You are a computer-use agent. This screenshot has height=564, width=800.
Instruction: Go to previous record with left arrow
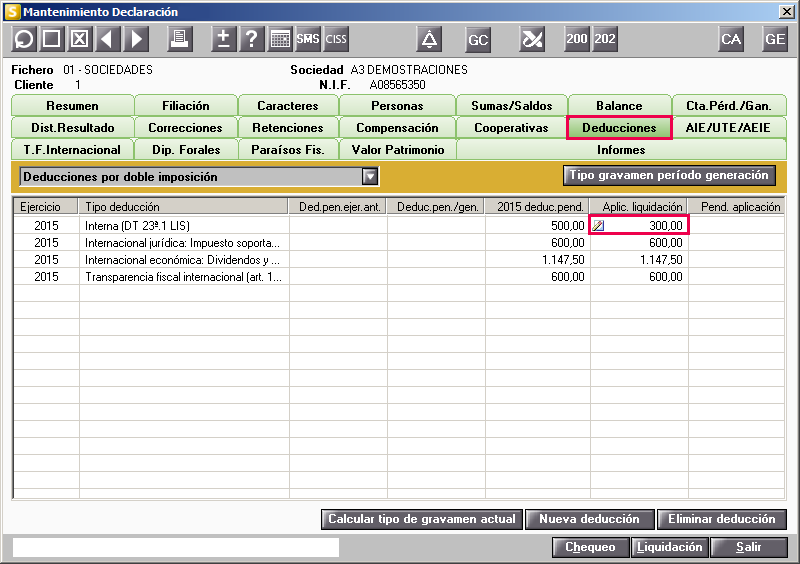[107, 39]
